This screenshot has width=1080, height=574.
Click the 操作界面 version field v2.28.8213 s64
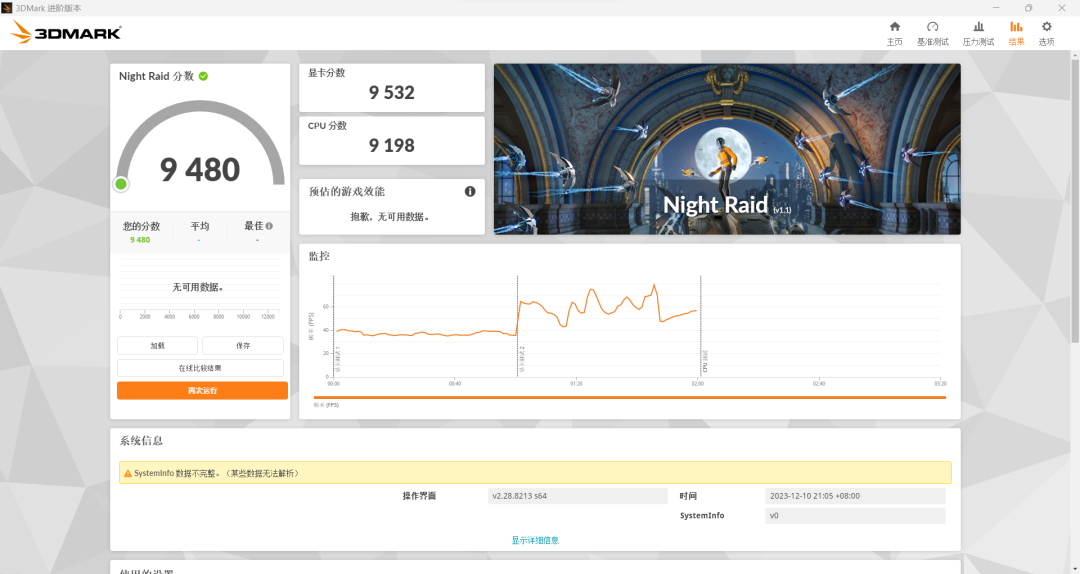pyautogui.click(x=577, y=495)
